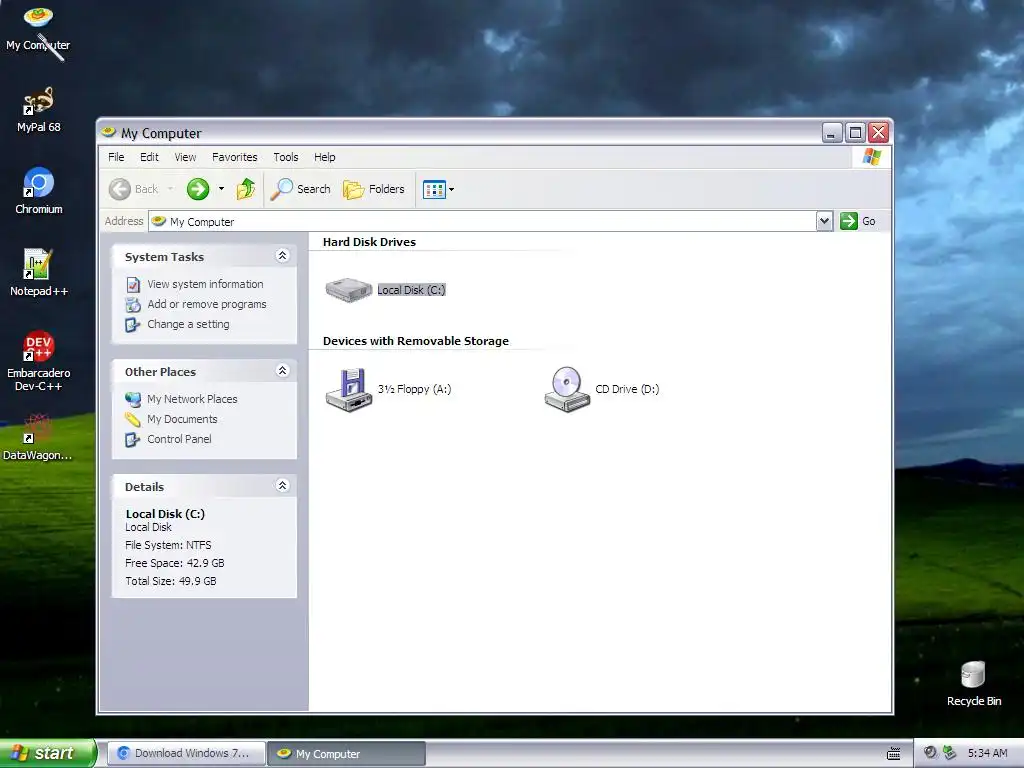
Task: Open the Search pane
Action: pyautogui.click(x=301, y=189)
